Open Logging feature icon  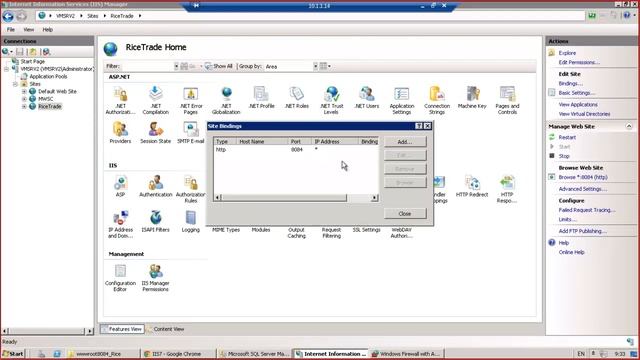(191, 222)
